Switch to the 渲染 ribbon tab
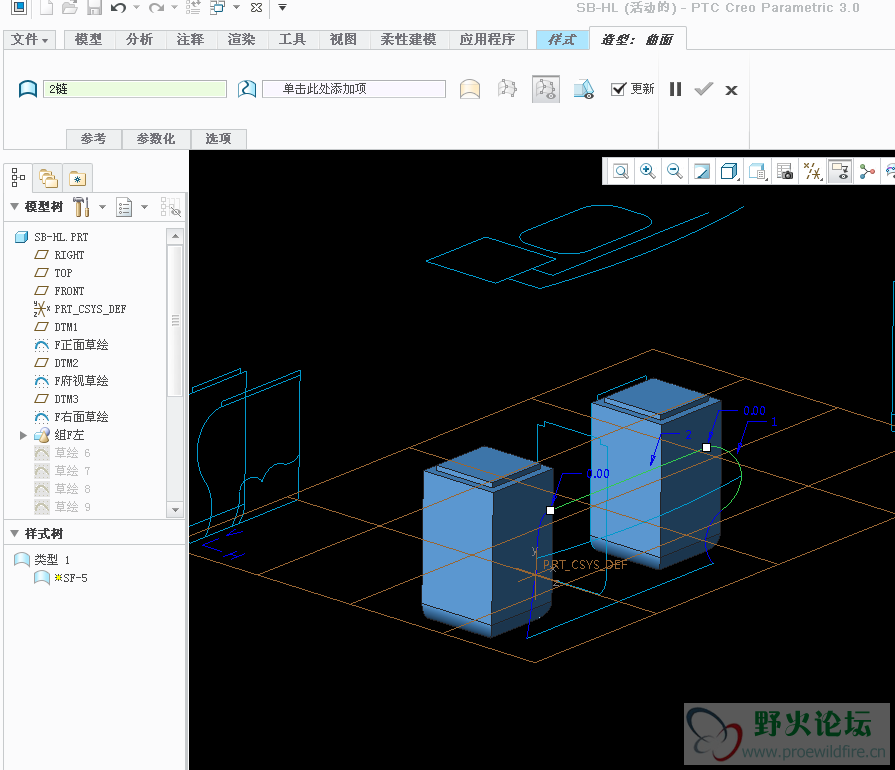 click(x=241, y=39)
